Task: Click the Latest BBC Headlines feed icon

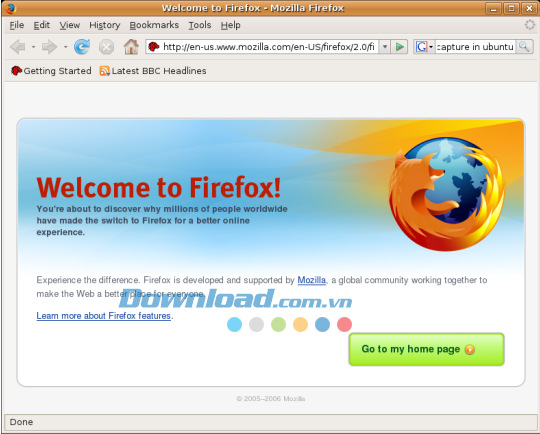Action: click(105, 71)
